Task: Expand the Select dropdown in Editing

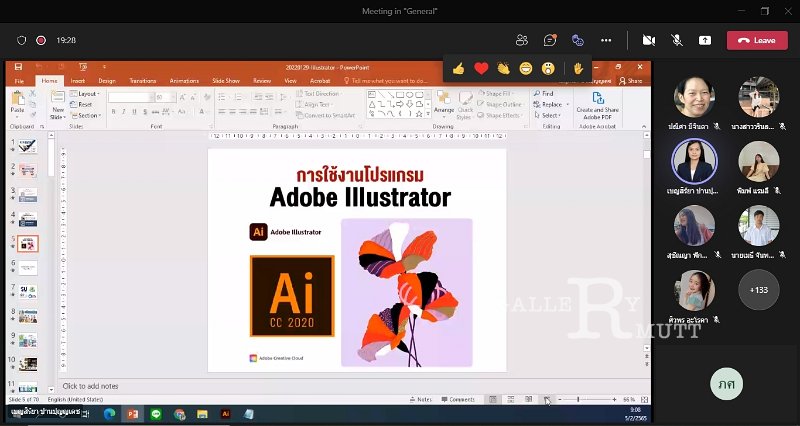Action: pos(550,115)
